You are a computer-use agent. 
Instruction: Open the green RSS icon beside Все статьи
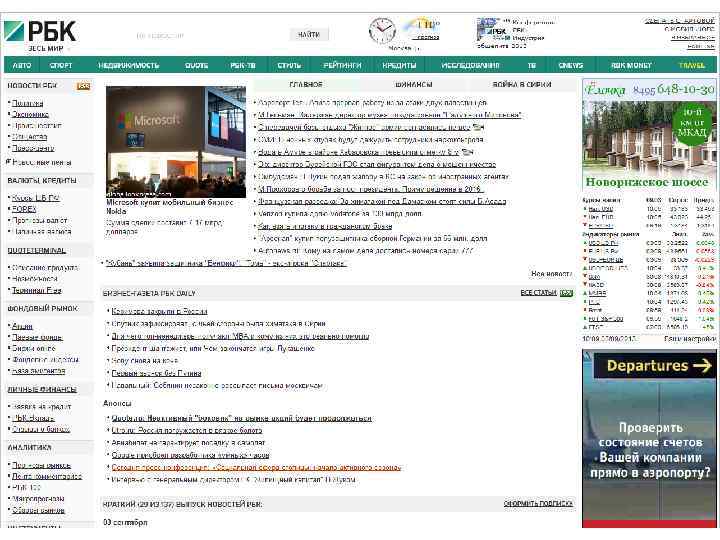[566, 293]
